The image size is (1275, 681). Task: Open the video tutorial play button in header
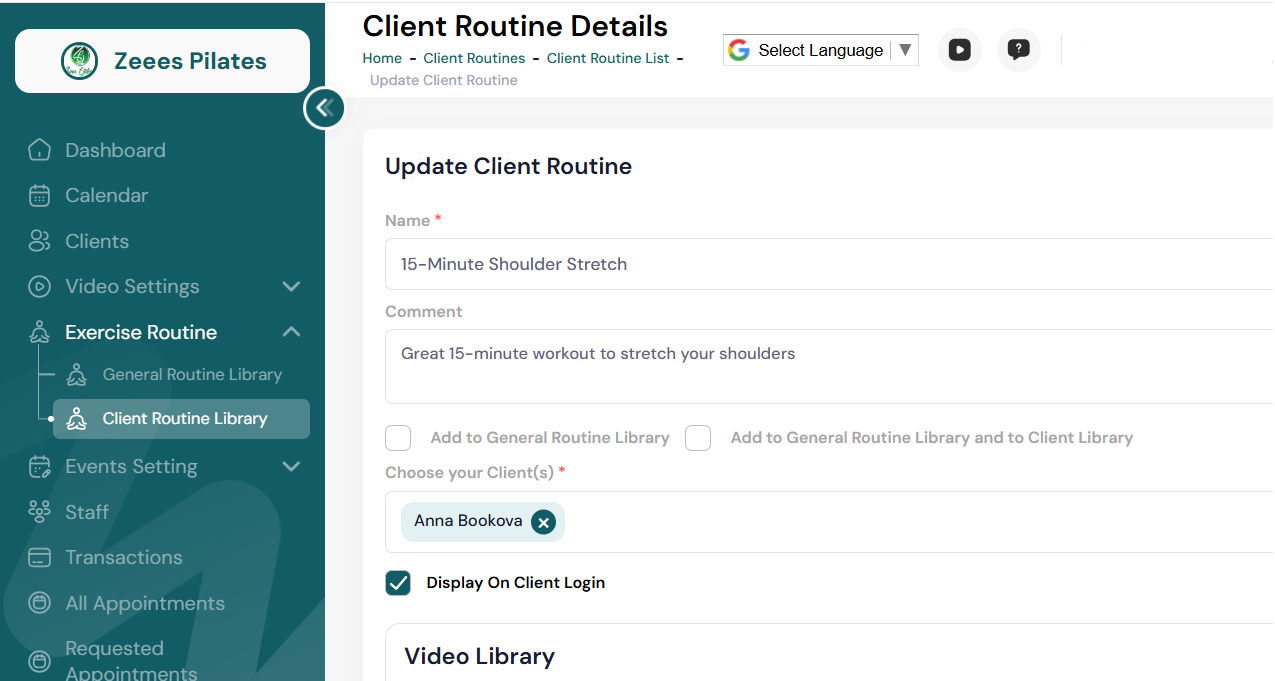click(x=960, y=50)
